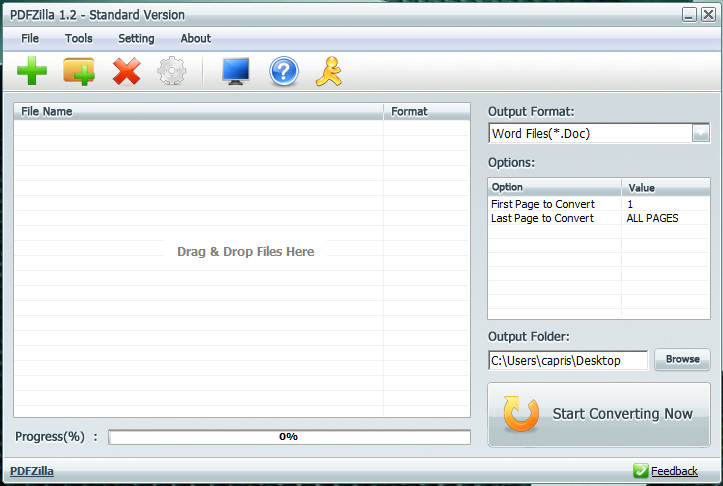Open the File menu
The width and height of the screenshot is (723, 486).
click(30, 38)
